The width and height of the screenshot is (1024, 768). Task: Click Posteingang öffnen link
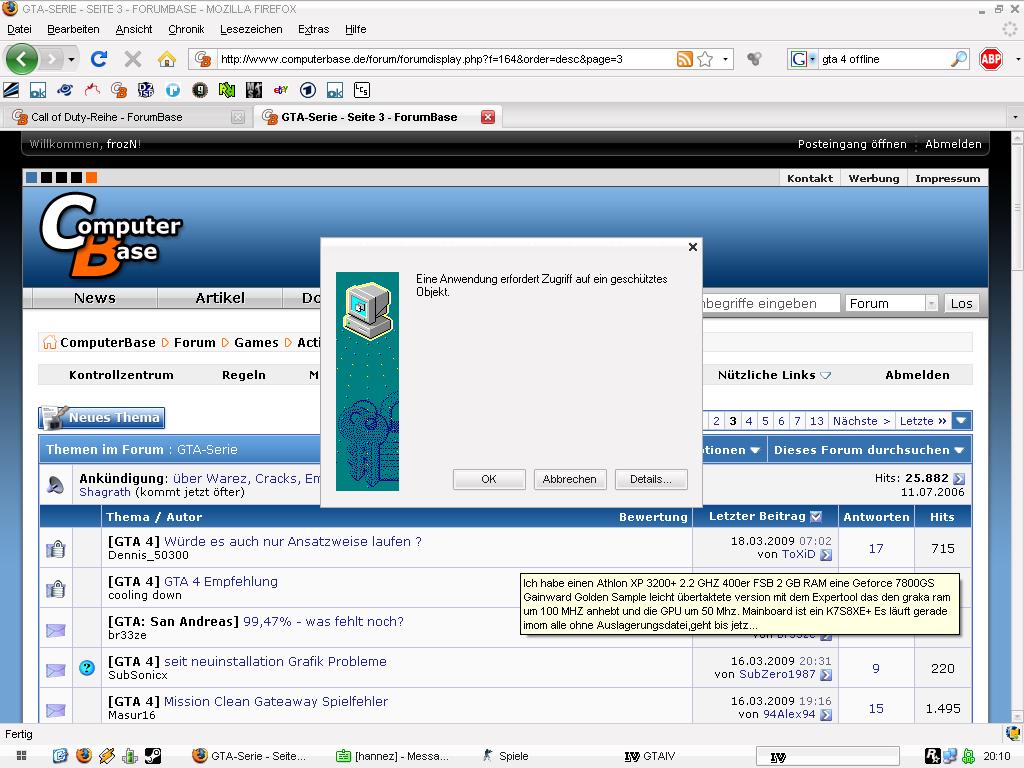pos(852,144)
